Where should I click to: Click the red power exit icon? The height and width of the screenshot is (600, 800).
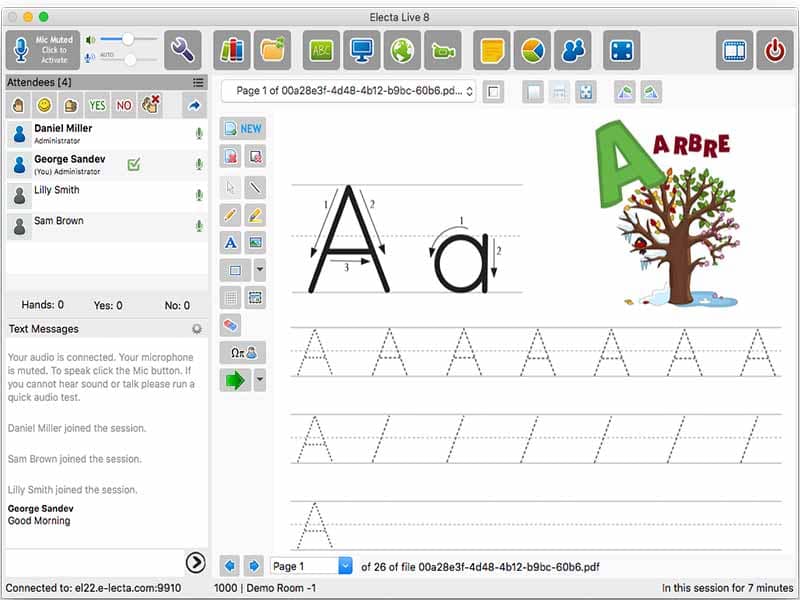click(775, 50)
